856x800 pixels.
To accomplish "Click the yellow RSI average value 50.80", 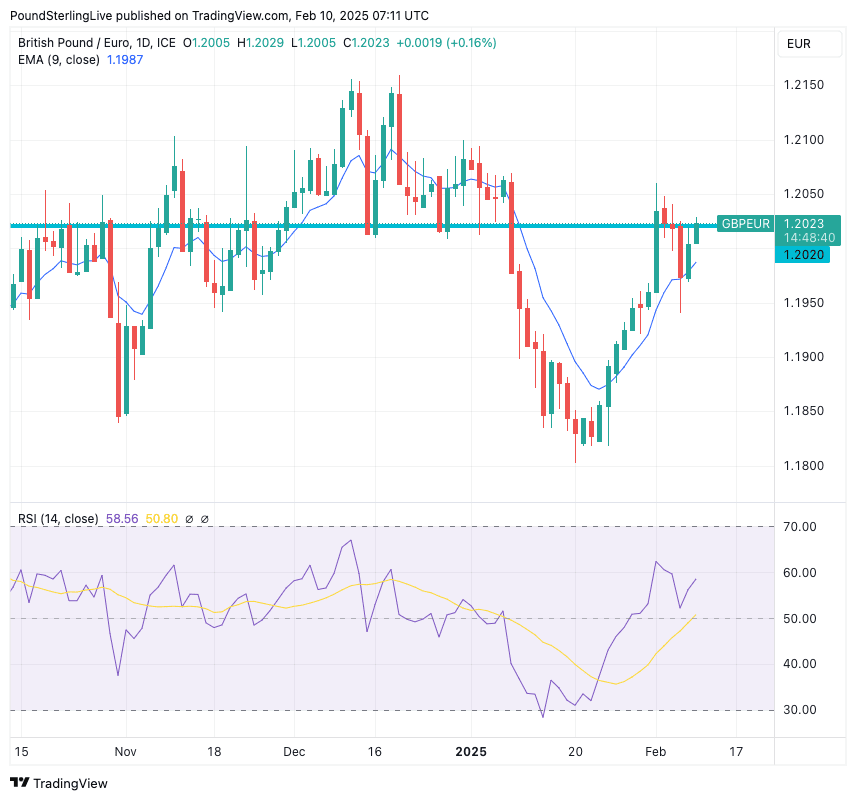I will coord(161,519).
